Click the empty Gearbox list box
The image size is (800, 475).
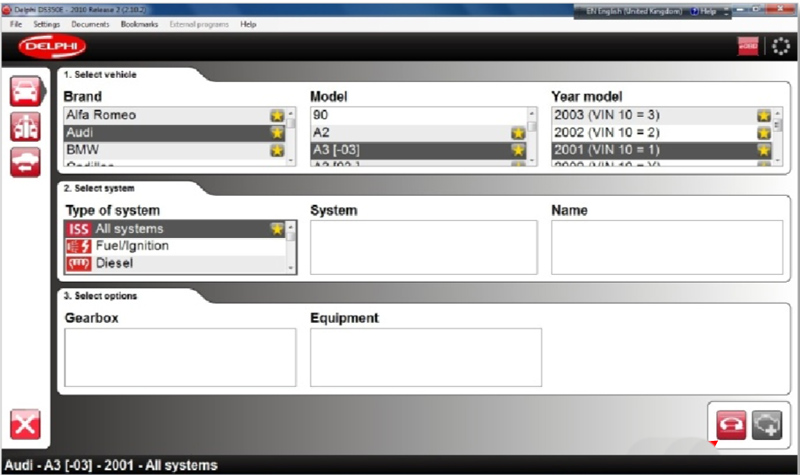(180, 357)
